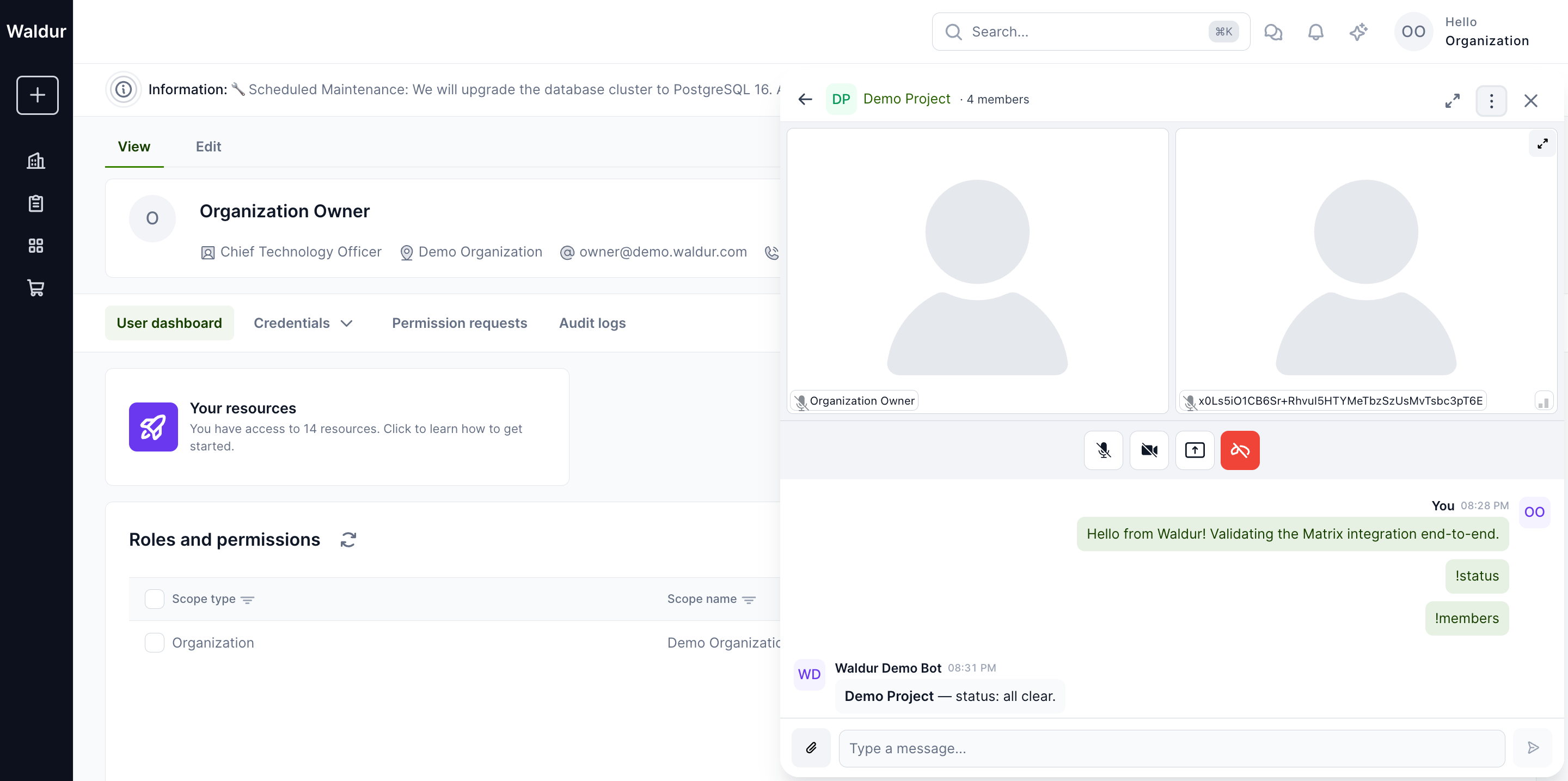
Task: Click the information circle icon in banner
Action: click(124, 89)
